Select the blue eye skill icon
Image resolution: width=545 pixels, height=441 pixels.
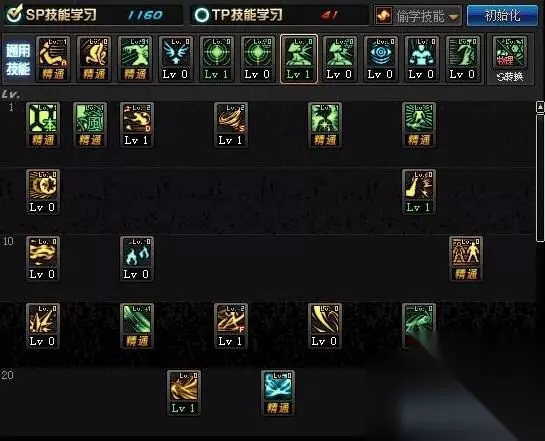click(381, 59)
